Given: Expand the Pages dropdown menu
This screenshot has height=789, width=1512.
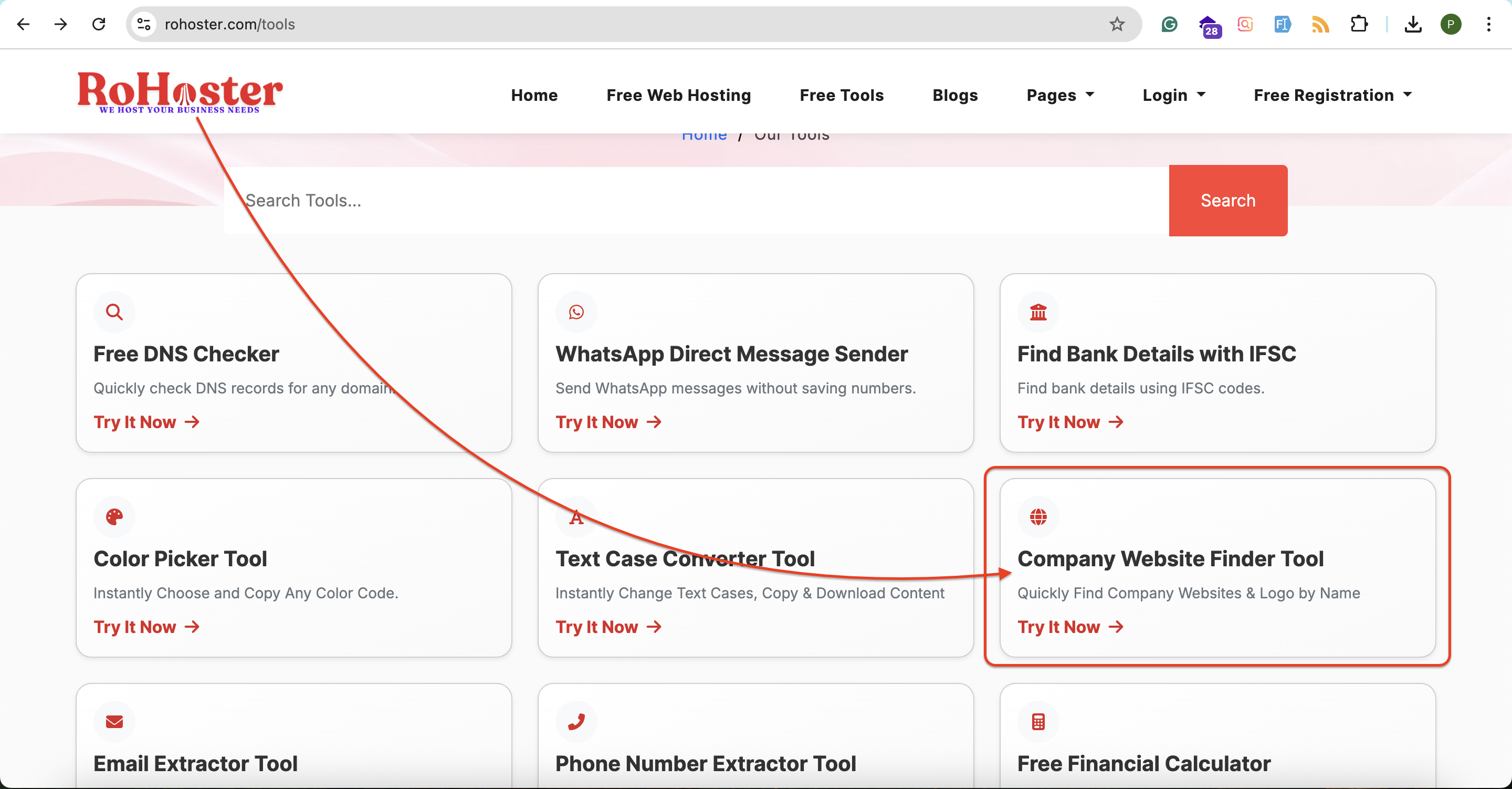Looking at the screenshot, I should 1060,95.
